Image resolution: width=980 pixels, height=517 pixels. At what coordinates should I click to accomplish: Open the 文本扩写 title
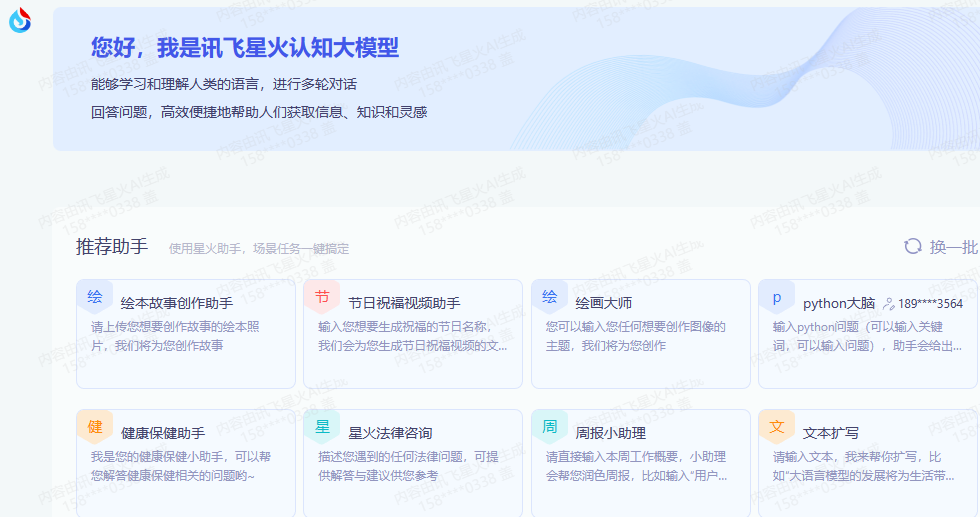click(830, 433)
